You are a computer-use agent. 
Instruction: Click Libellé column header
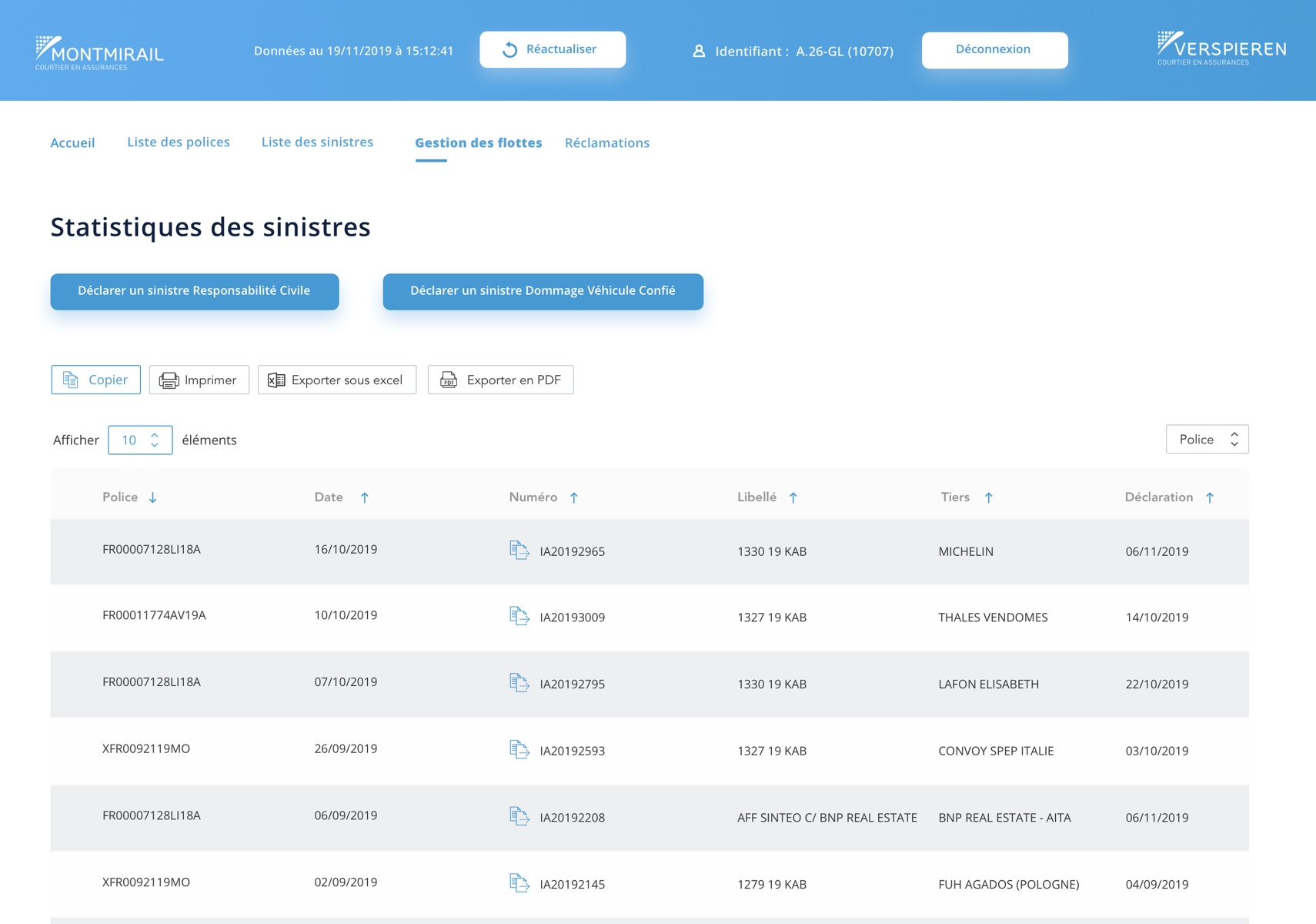pyautogui.click(x=757, y=497)
